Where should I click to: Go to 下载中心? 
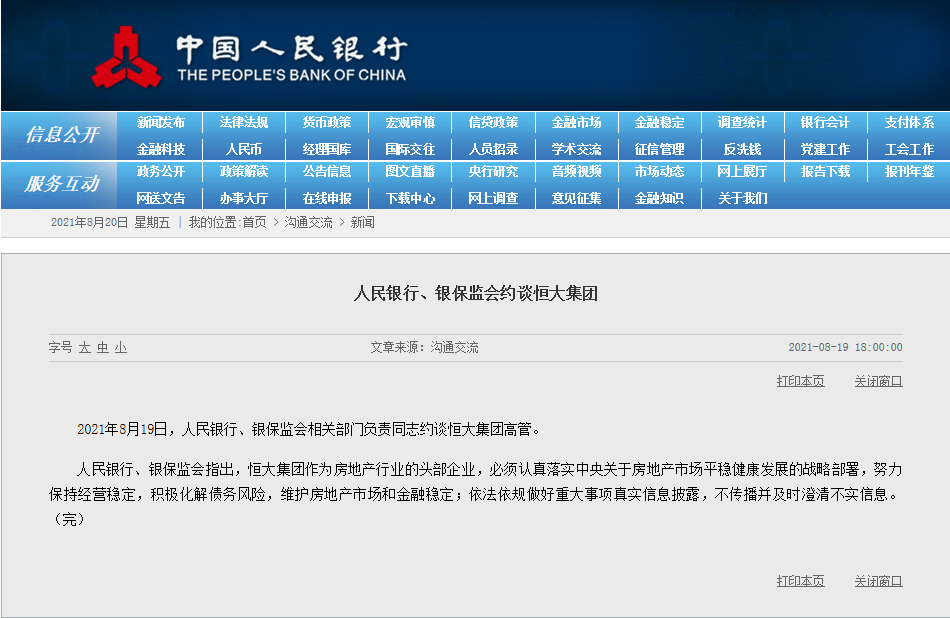pos(410,198)
